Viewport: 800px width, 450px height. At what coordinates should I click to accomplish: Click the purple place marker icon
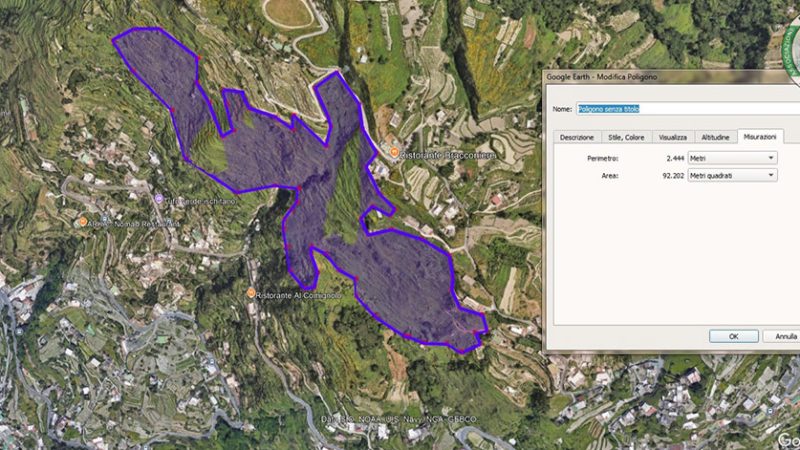click(159, 200)
